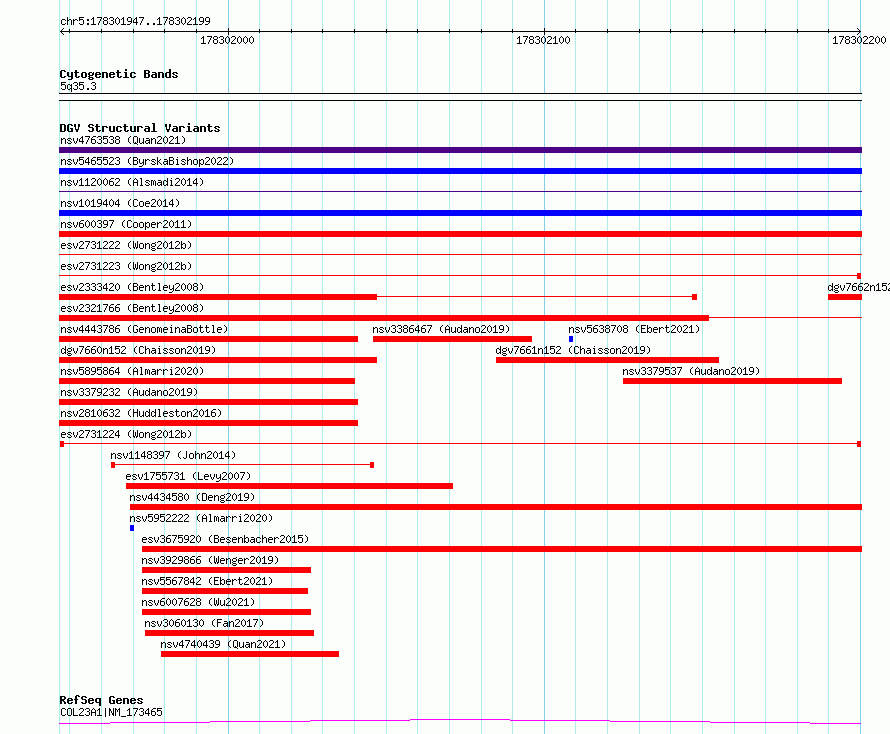Click the nsv1019404 (Coe2014) label

point(120,203)
